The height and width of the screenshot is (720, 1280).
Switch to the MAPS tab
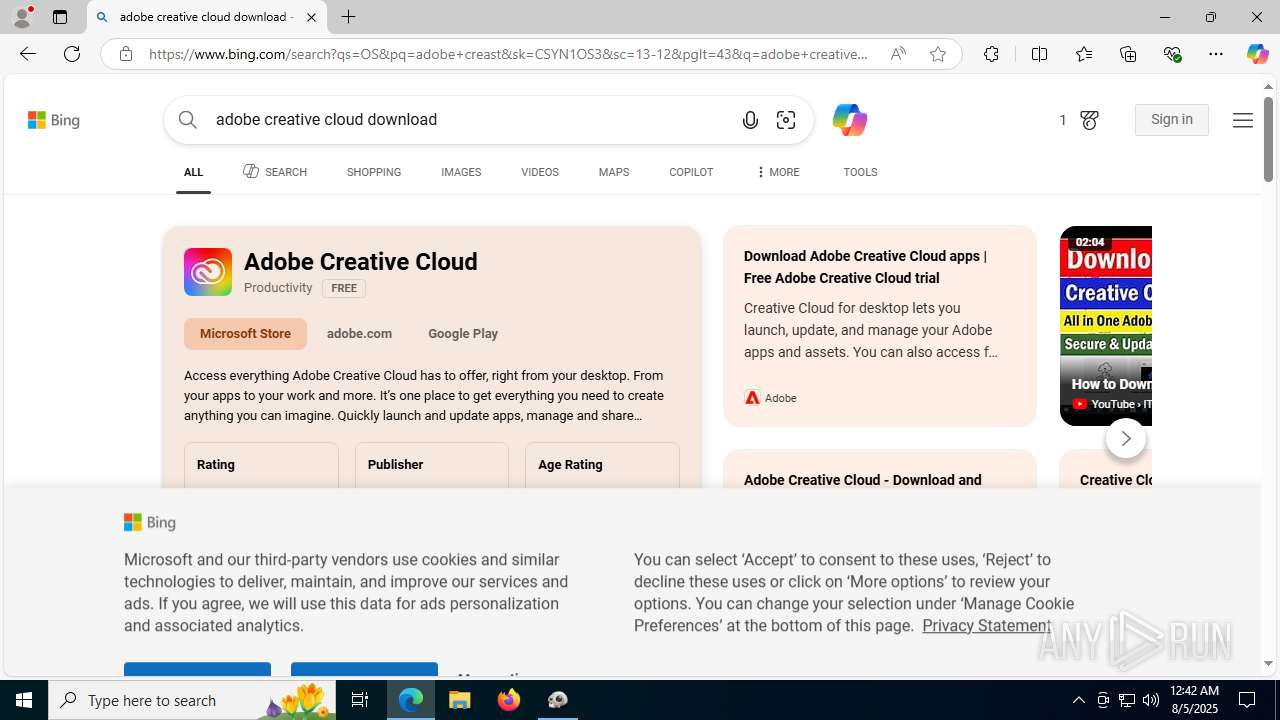click(x=614, y=172)
